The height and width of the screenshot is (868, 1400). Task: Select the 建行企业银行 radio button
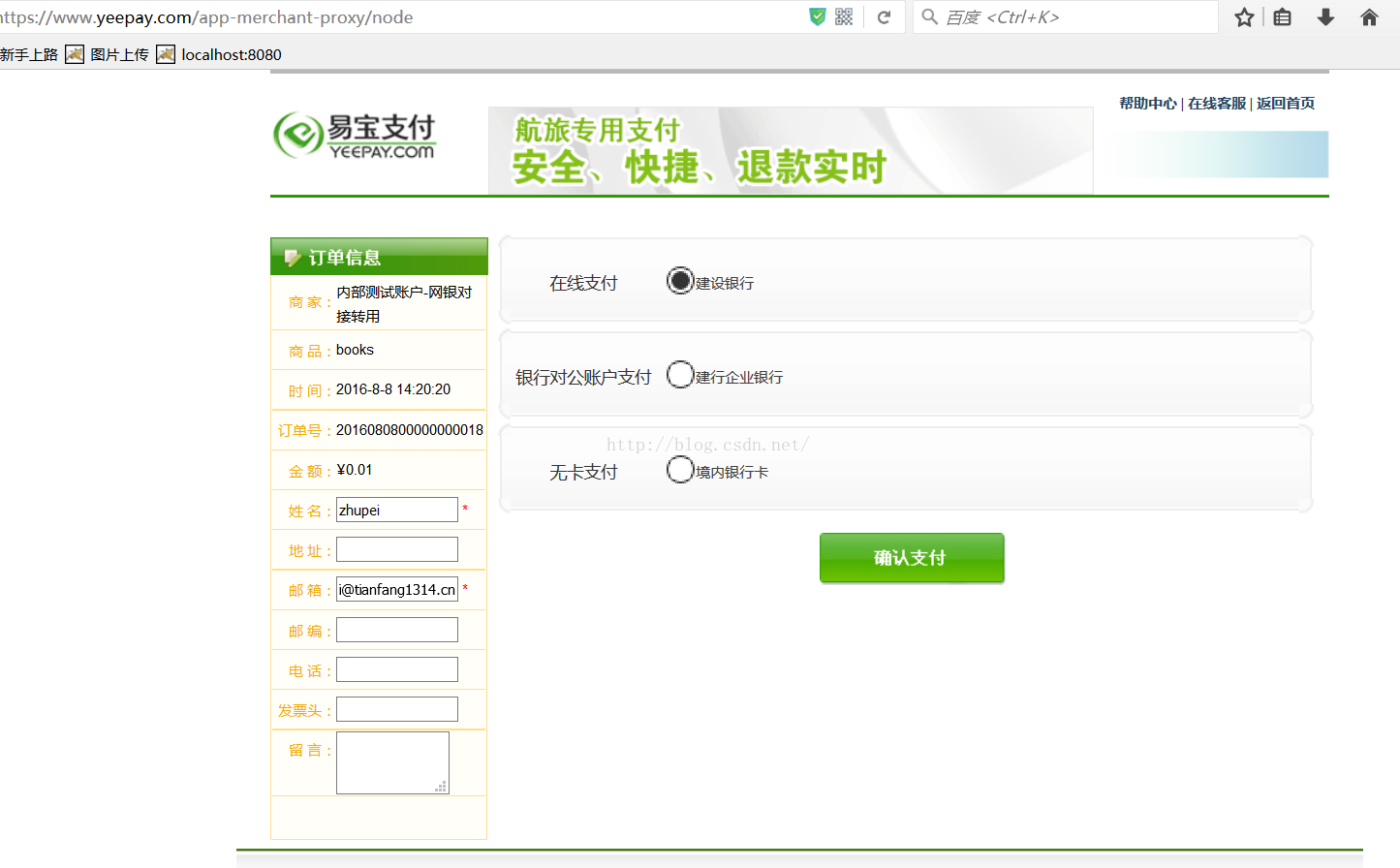pyautogui.click(x=681, y=374)
